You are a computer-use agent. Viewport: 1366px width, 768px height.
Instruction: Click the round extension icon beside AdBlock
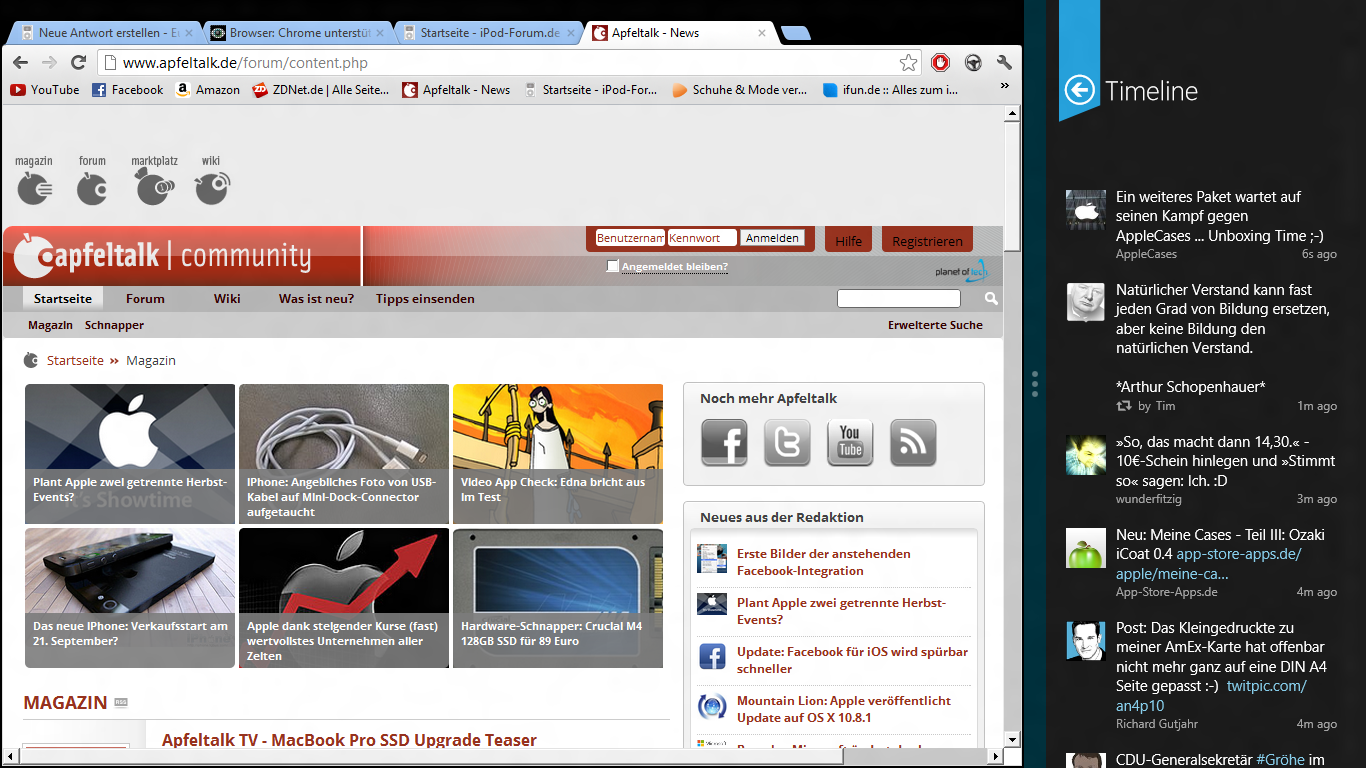[x=972, y=63]
